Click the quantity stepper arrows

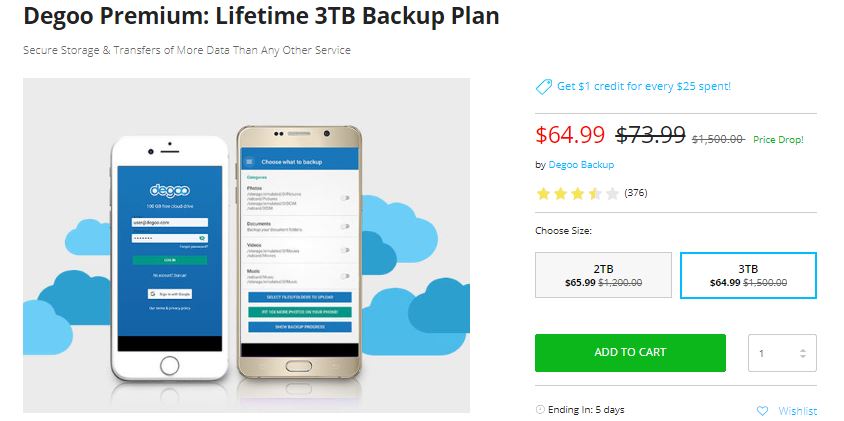[x=802, y=353]
